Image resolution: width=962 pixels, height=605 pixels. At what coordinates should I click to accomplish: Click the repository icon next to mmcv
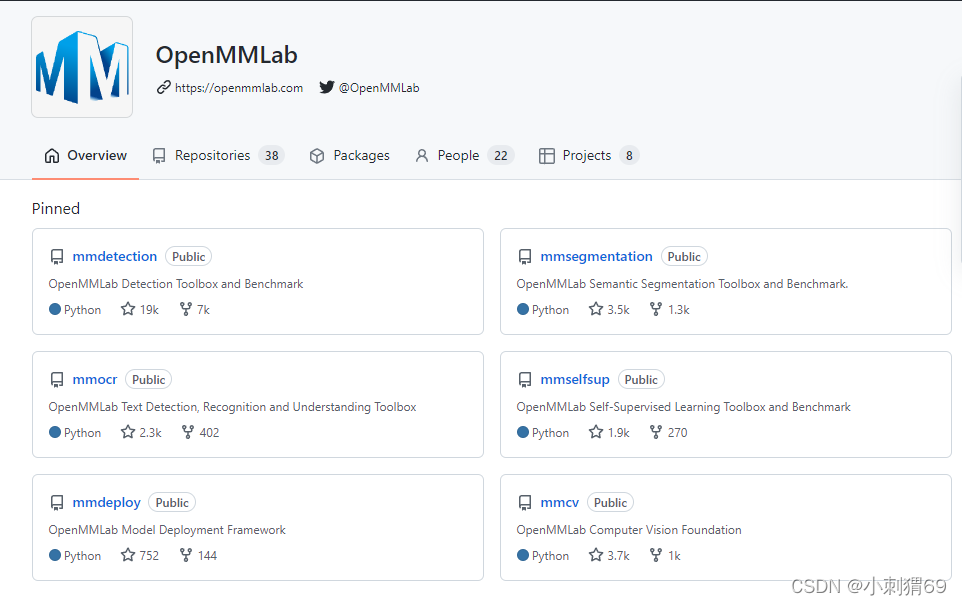525,502
